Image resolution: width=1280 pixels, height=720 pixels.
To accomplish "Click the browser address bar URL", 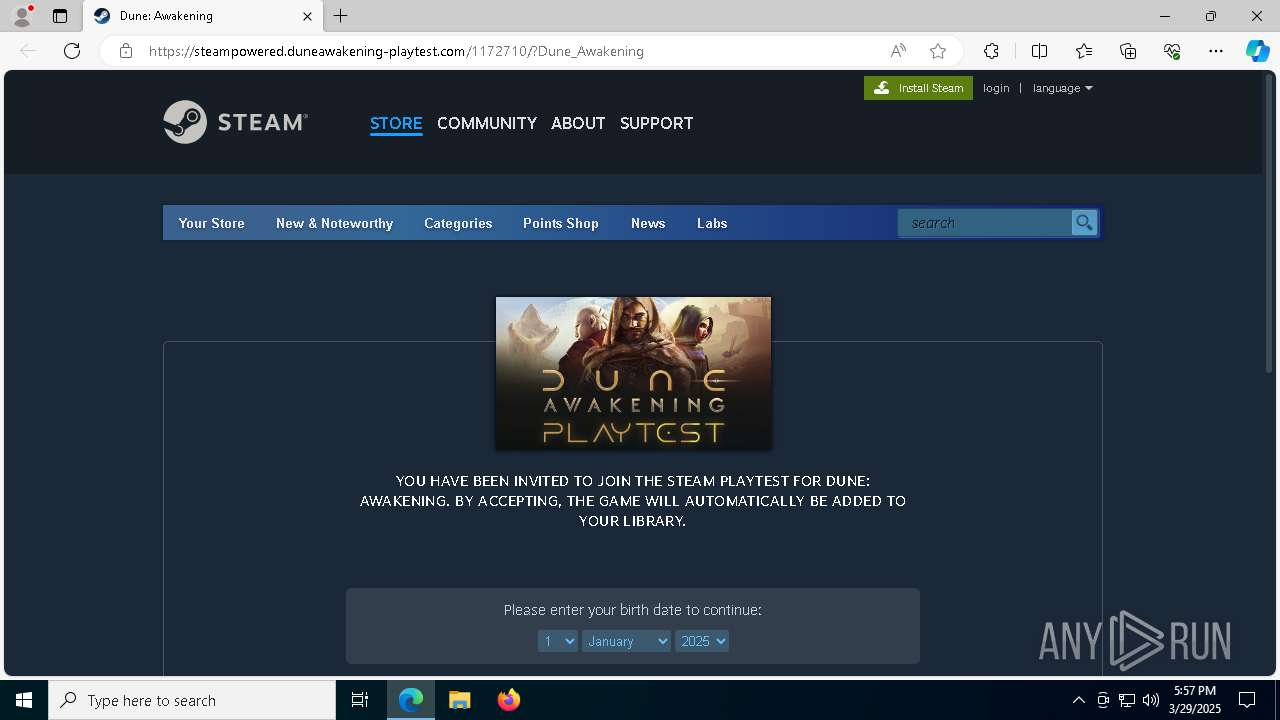I will pyautogui.click(x=396, y=51).
